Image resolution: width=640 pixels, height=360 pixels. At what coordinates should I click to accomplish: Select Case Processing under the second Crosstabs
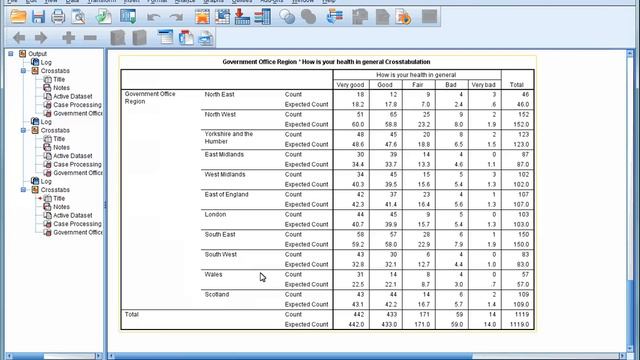78,164
